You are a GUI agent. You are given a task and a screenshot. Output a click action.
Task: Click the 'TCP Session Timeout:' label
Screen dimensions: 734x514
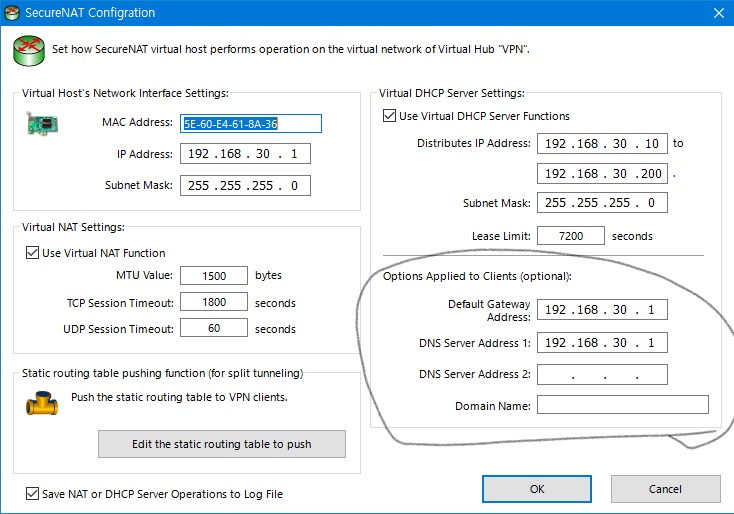(x=120, y=303)
